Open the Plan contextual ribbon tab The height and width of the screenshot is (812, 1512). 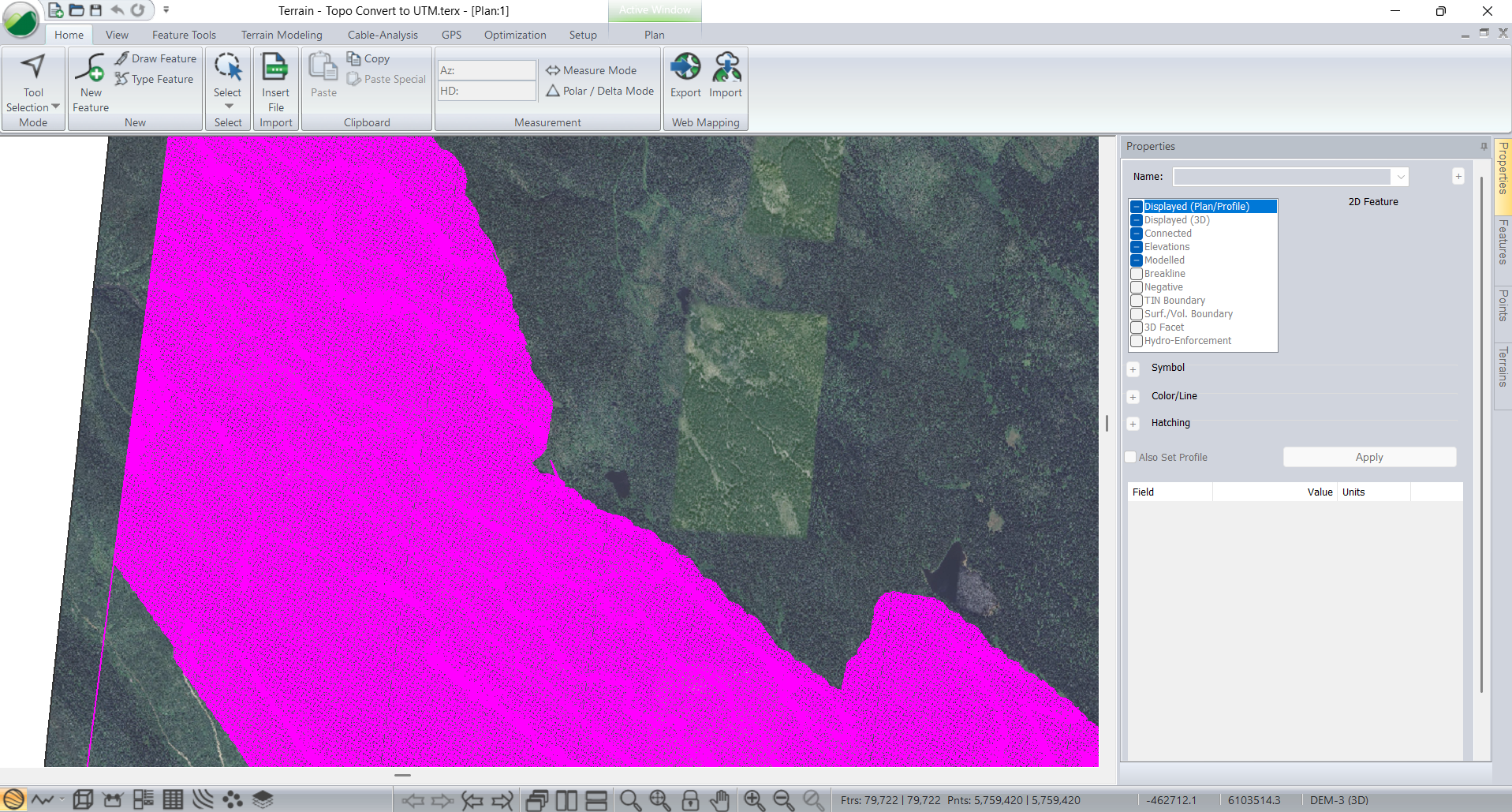point(654,35)
